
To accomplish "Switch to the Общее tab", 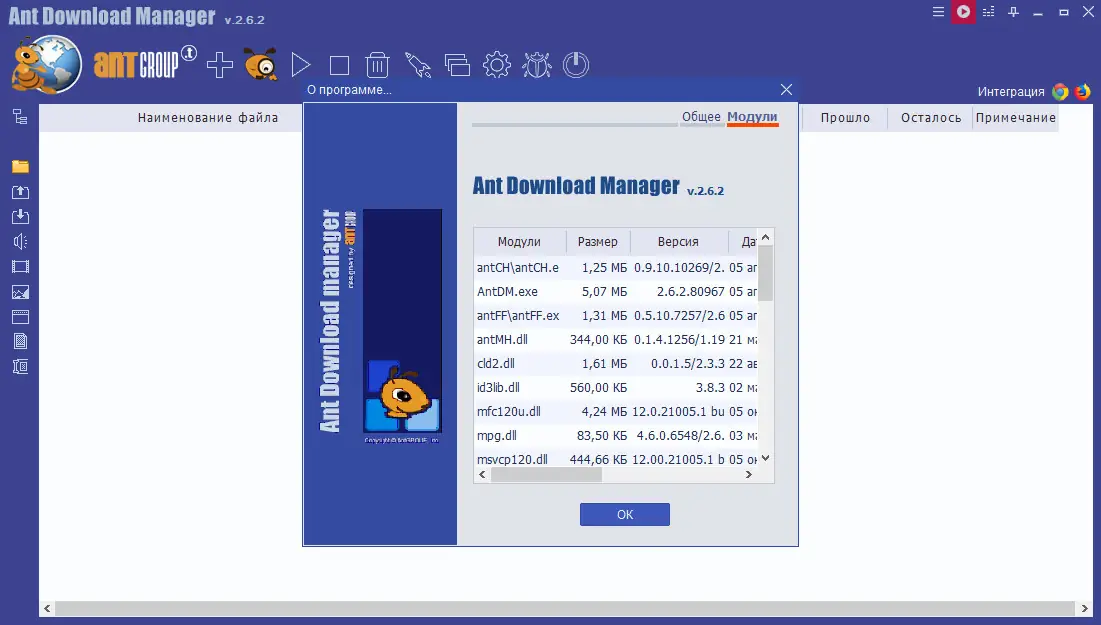I will (701, 117).
